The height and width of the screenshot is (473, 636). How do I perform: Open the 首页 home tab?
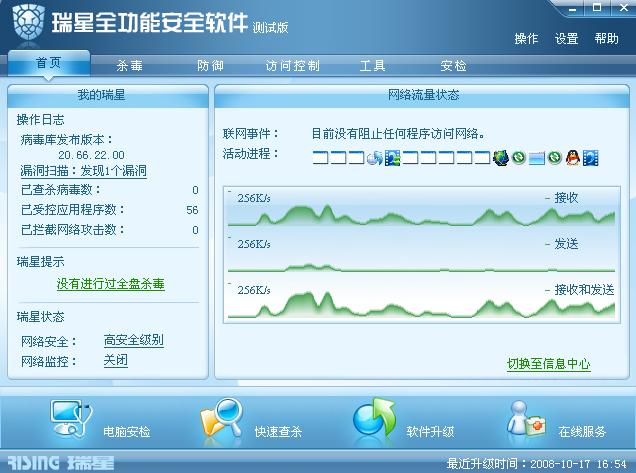click(x=49, y=63)
